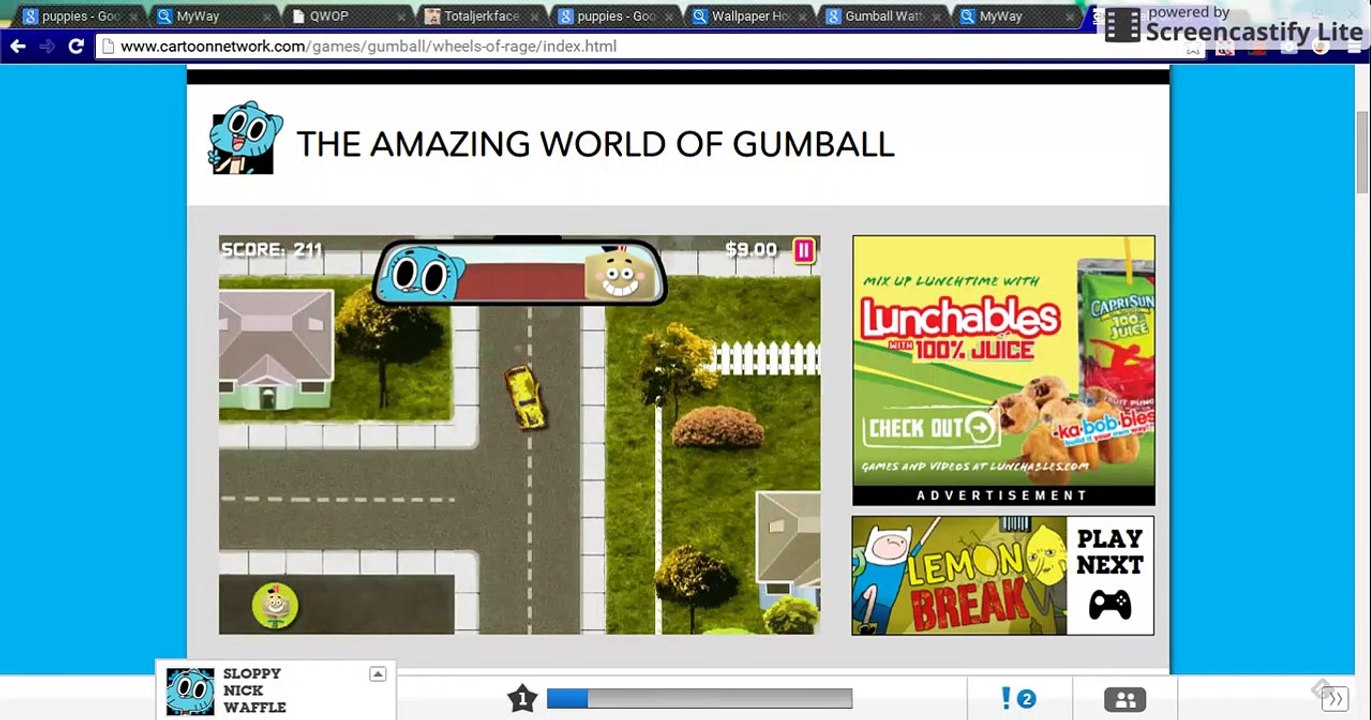Expand the Sloppy Nick Waffle profile panel arrow
The height and width of the screenshot is (720, 1371).
point(377,674)
